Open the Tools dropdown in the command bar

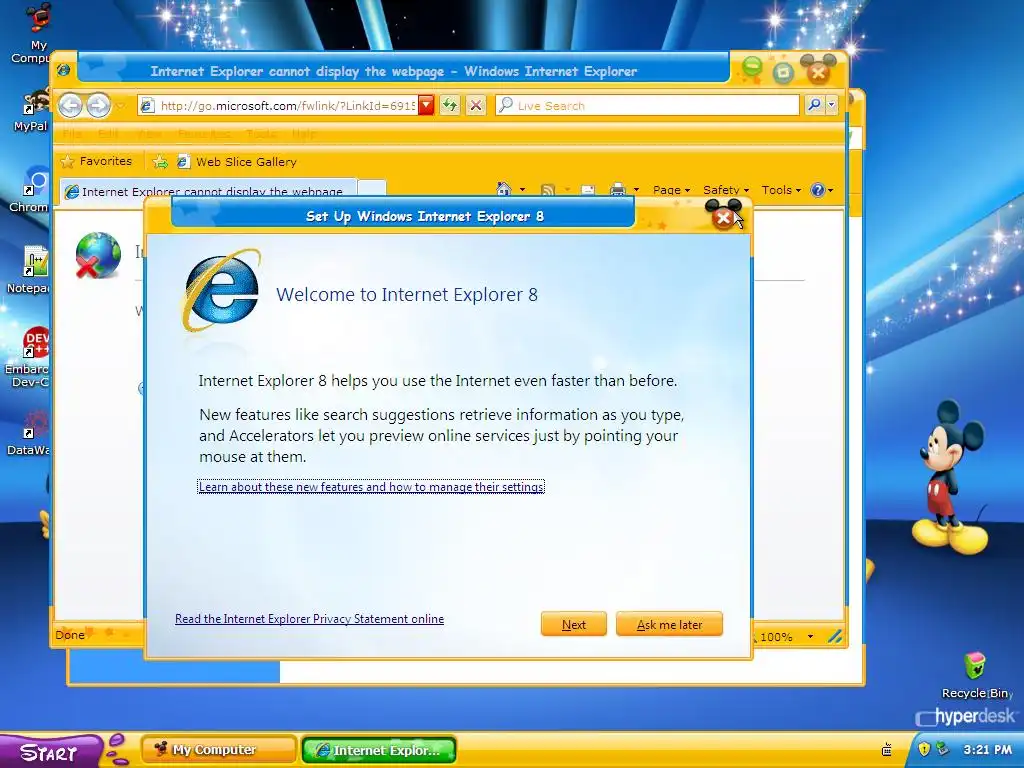781,190
